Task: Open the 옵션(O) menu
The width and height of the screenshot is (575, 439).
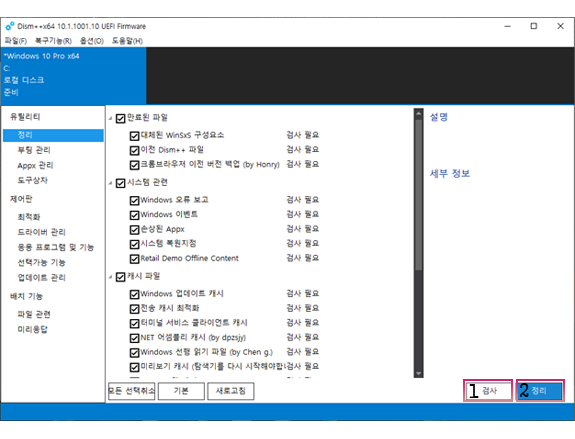Action: pyautogui.click(x=92, y=41)
